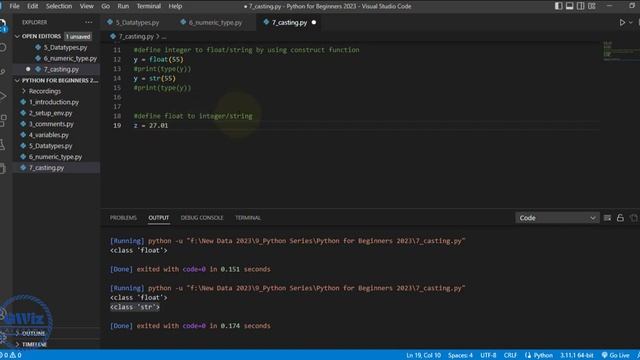The image size is (640, 360).
Task: Open the Help menu
Action: 175,6
